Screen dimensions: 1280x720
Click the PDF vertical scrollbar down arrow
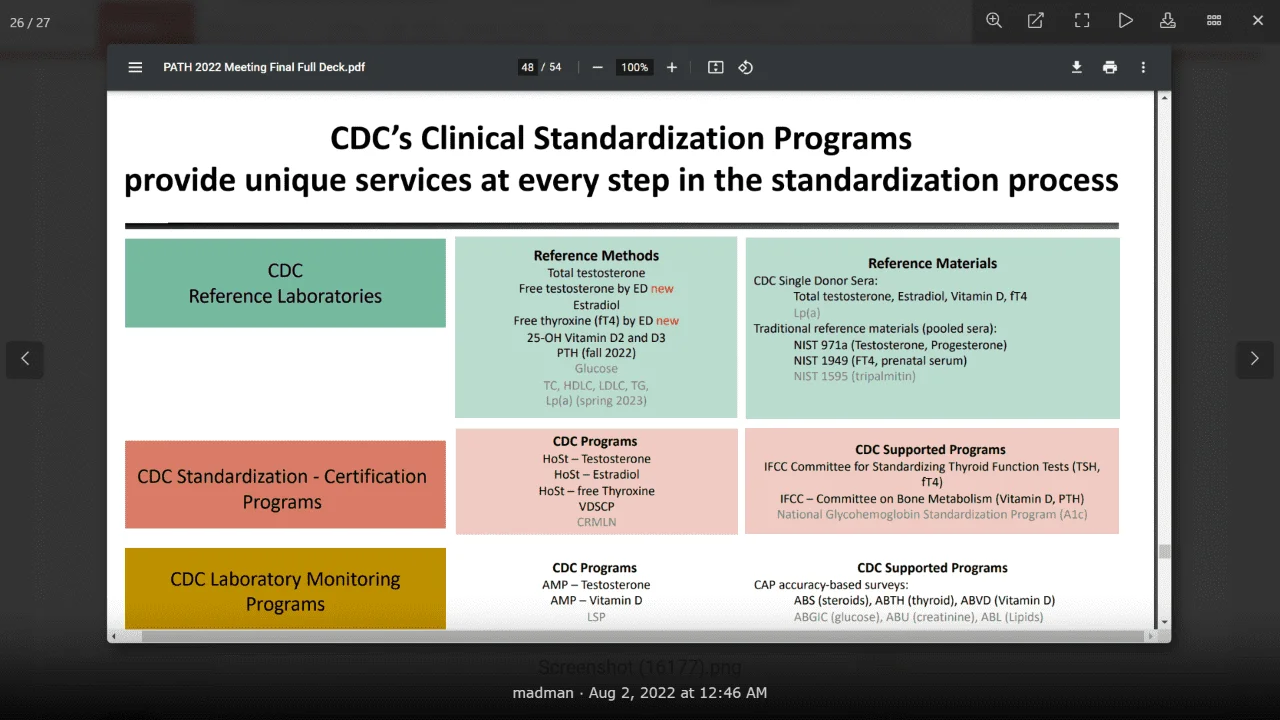tap(1163, 621)
